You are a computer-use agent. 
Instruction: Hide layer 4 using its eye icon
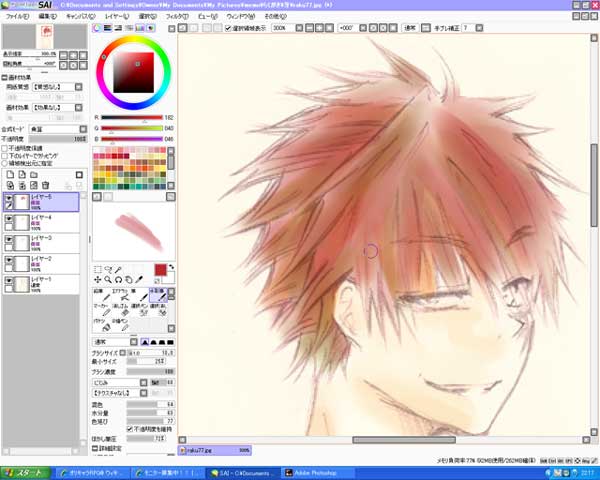coord(8,219)
